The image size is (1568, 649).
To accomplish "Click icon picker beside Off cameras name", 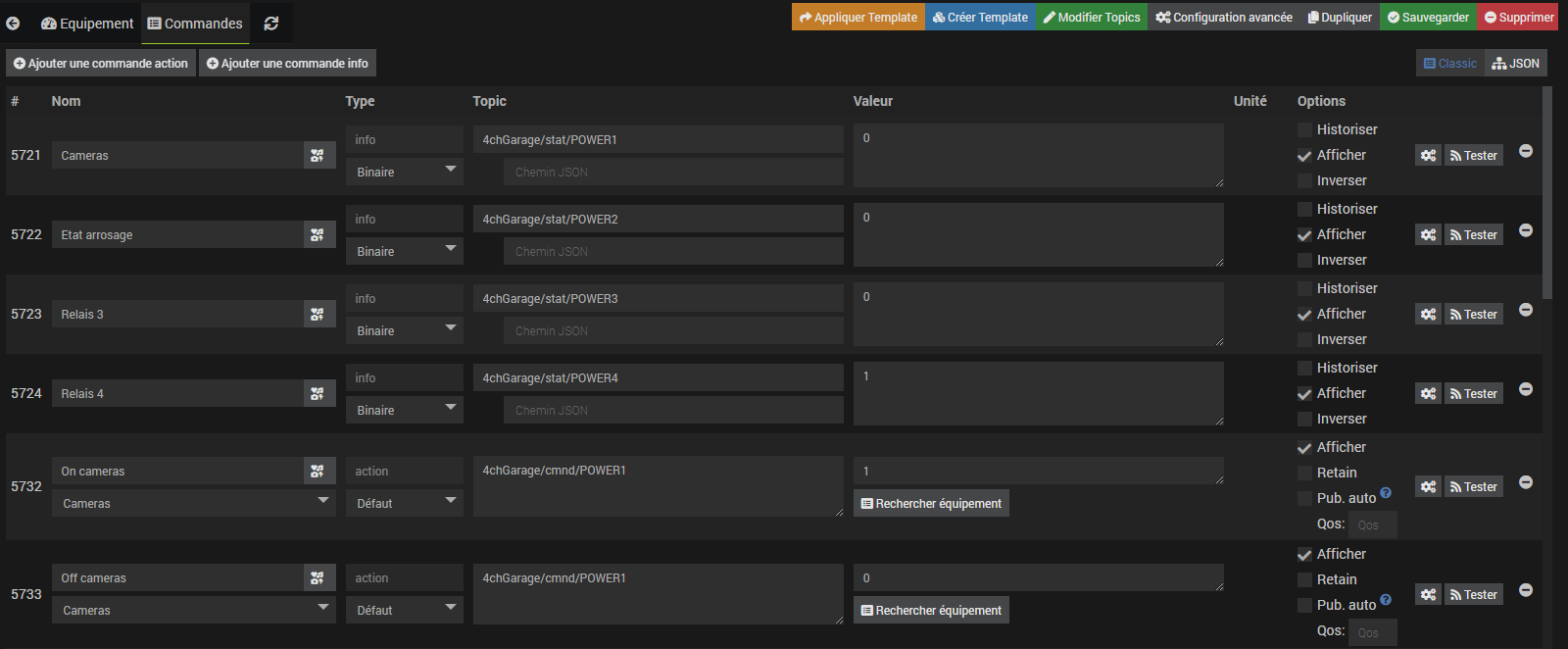I will click(x=318, y=578).
